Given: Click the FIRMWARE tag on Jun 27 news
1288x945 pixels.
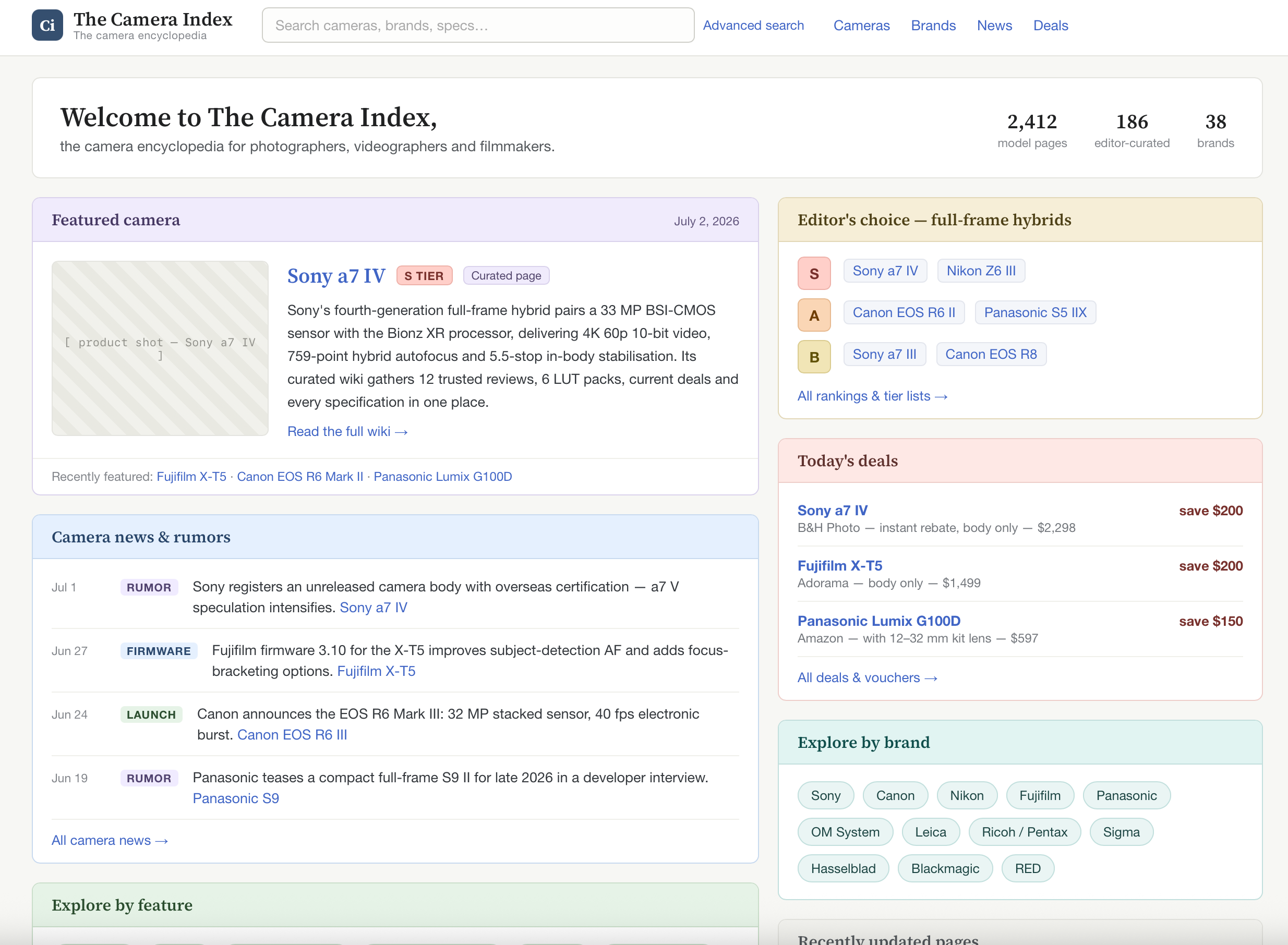Looking at the screenshot, I should 159,651.
